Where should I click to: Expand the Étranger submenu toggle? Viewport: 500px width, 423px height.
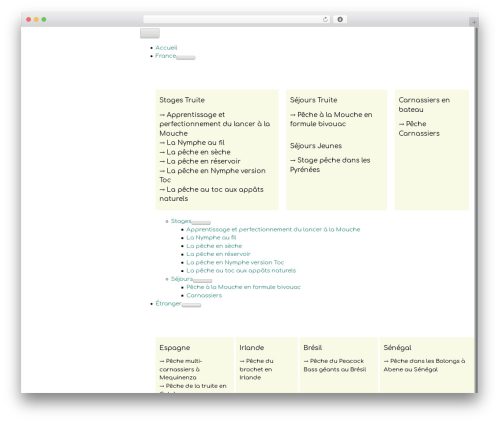(x=191, y=305)
